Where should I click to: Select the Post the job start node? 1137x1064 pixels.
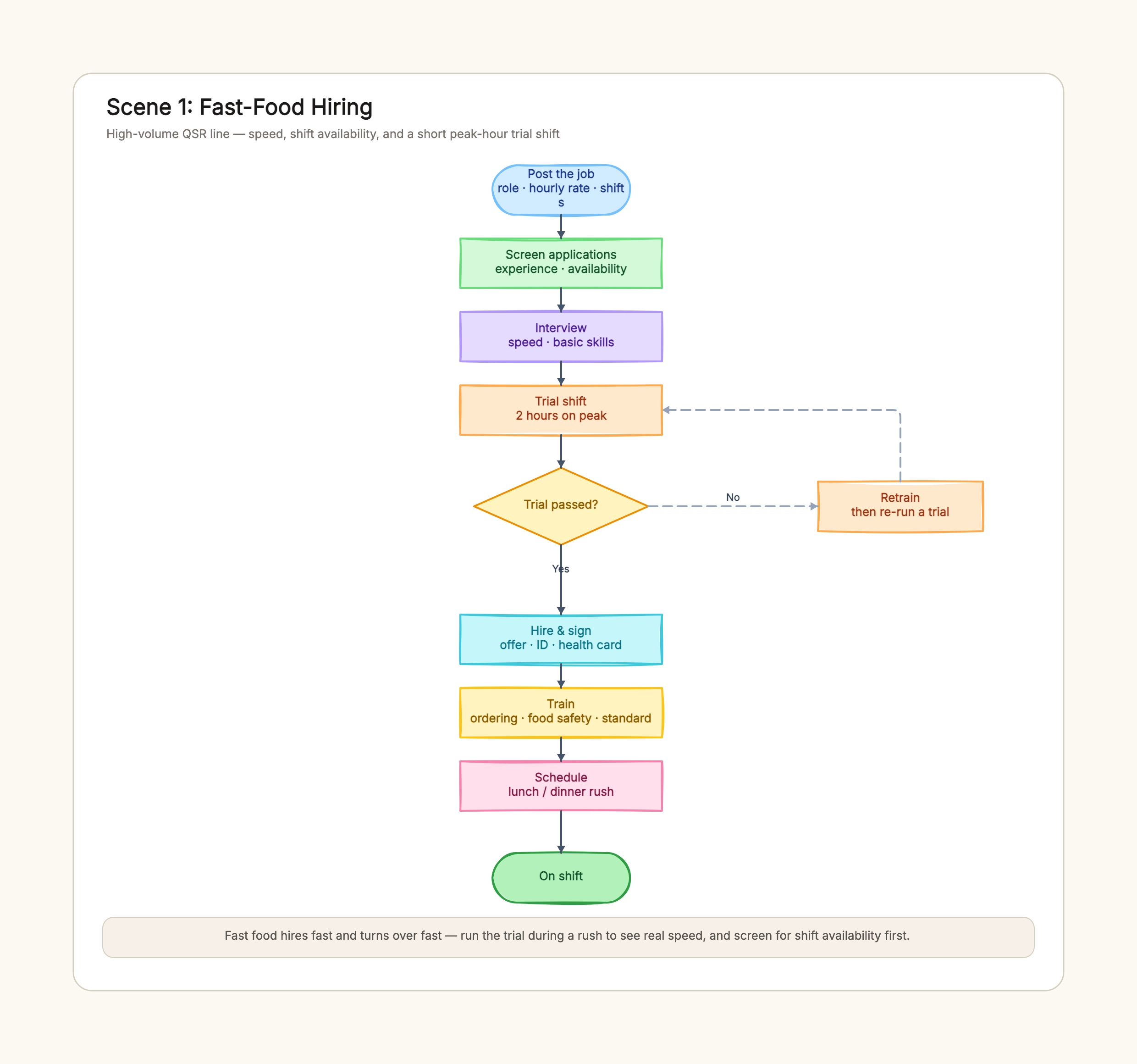point(561,190)
